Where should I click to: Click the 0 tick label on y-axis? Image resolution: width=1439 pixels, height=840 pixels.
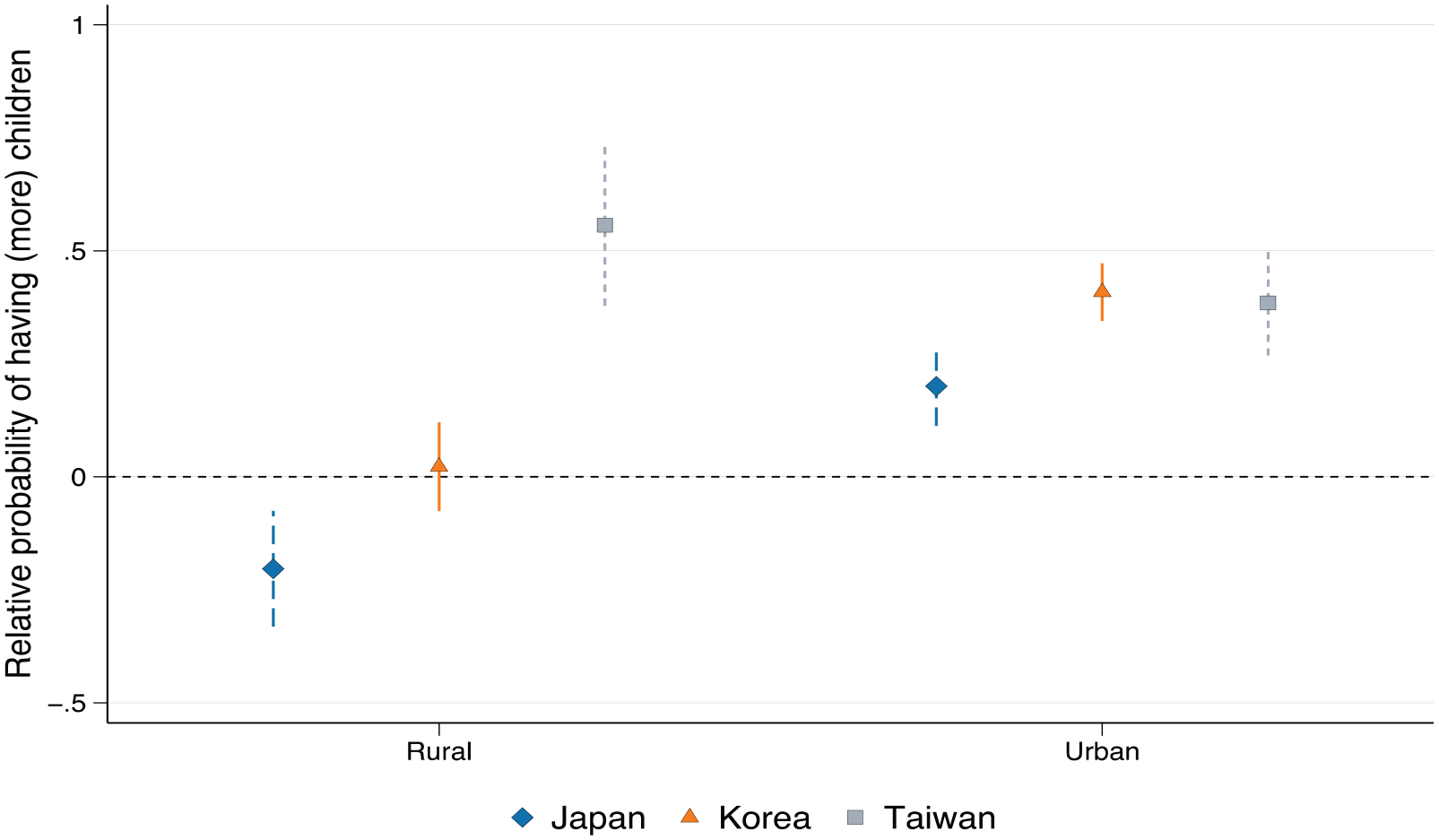point(78,477)
